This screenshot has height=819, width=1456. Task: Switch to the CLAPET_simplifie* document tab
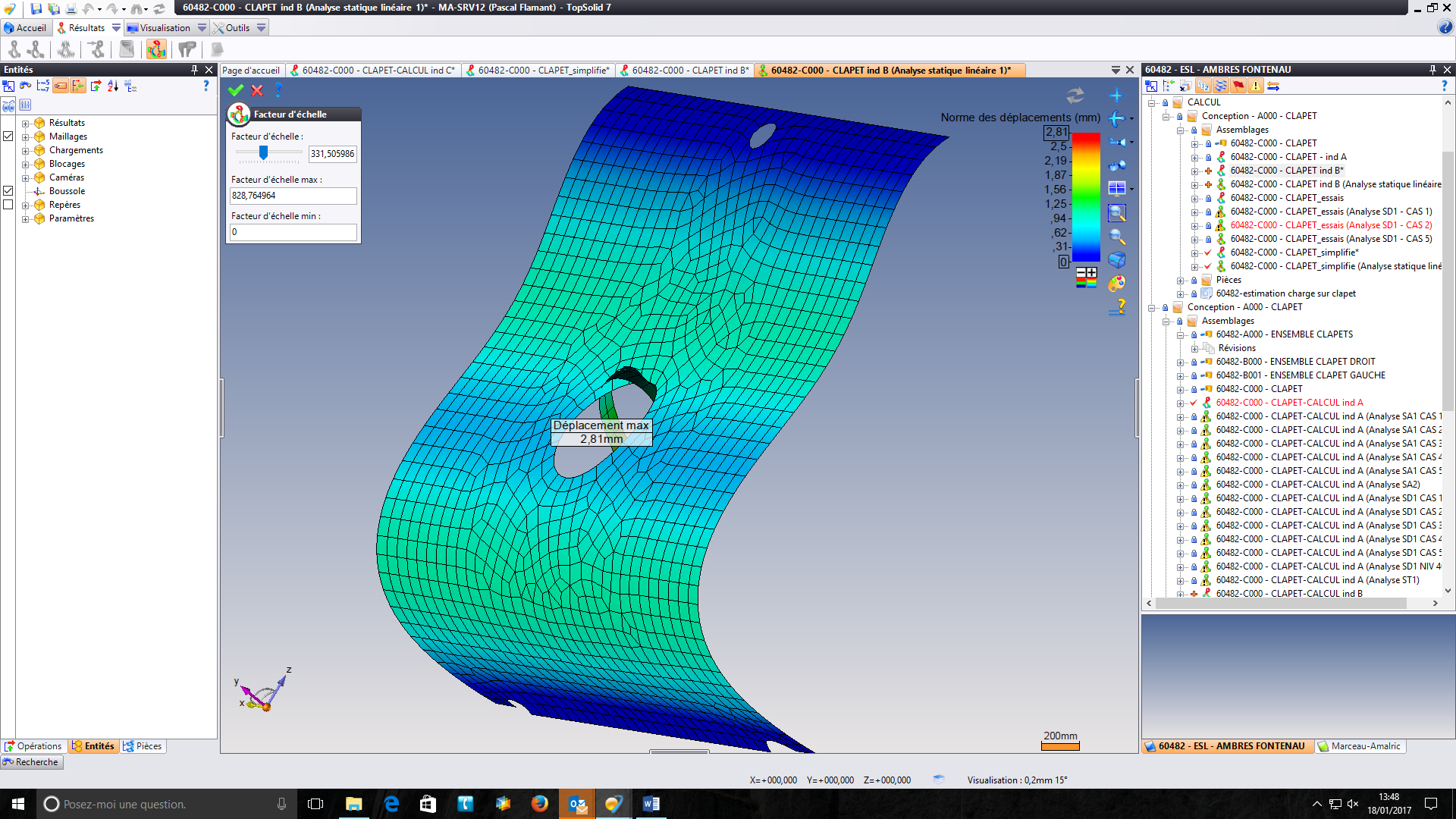[538, 70]
